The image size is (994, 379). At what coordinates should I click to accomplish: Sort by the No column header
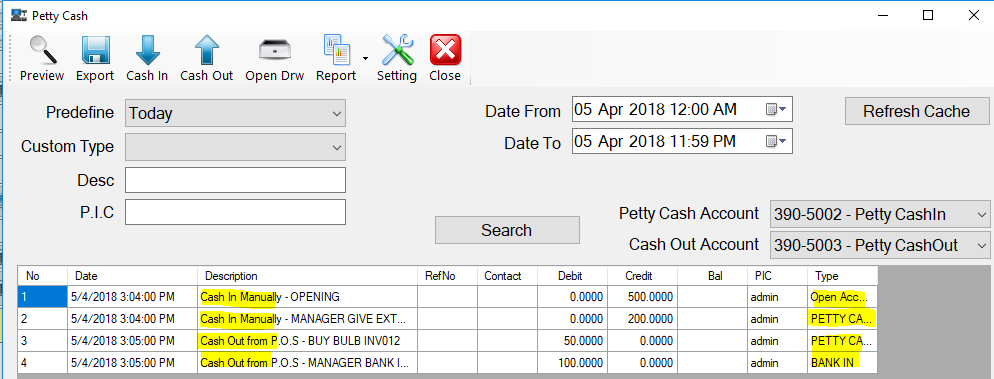click(x=42, y=276)
